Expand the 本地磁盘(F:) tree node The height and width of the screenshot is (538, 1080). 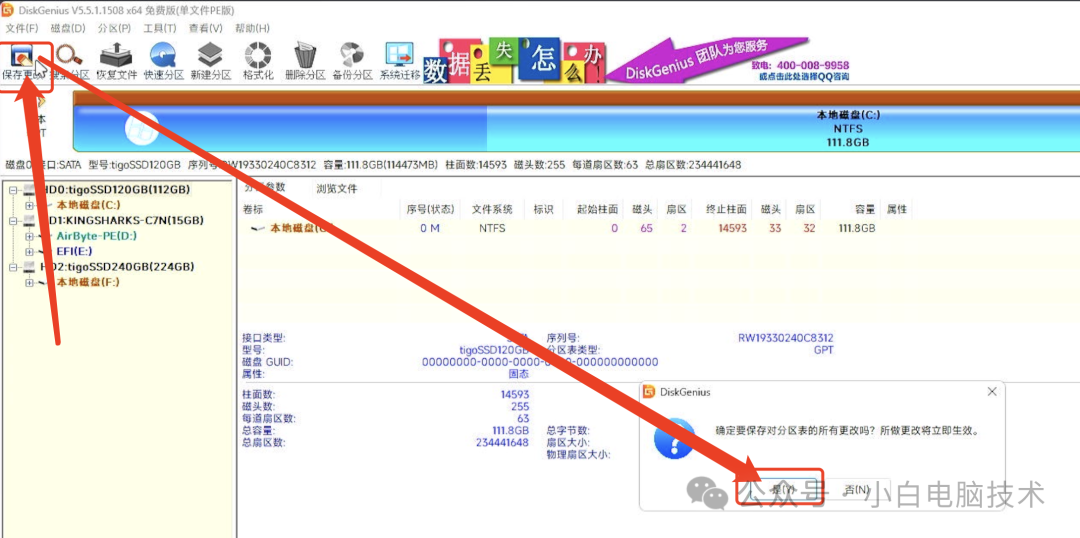point(28,282)
